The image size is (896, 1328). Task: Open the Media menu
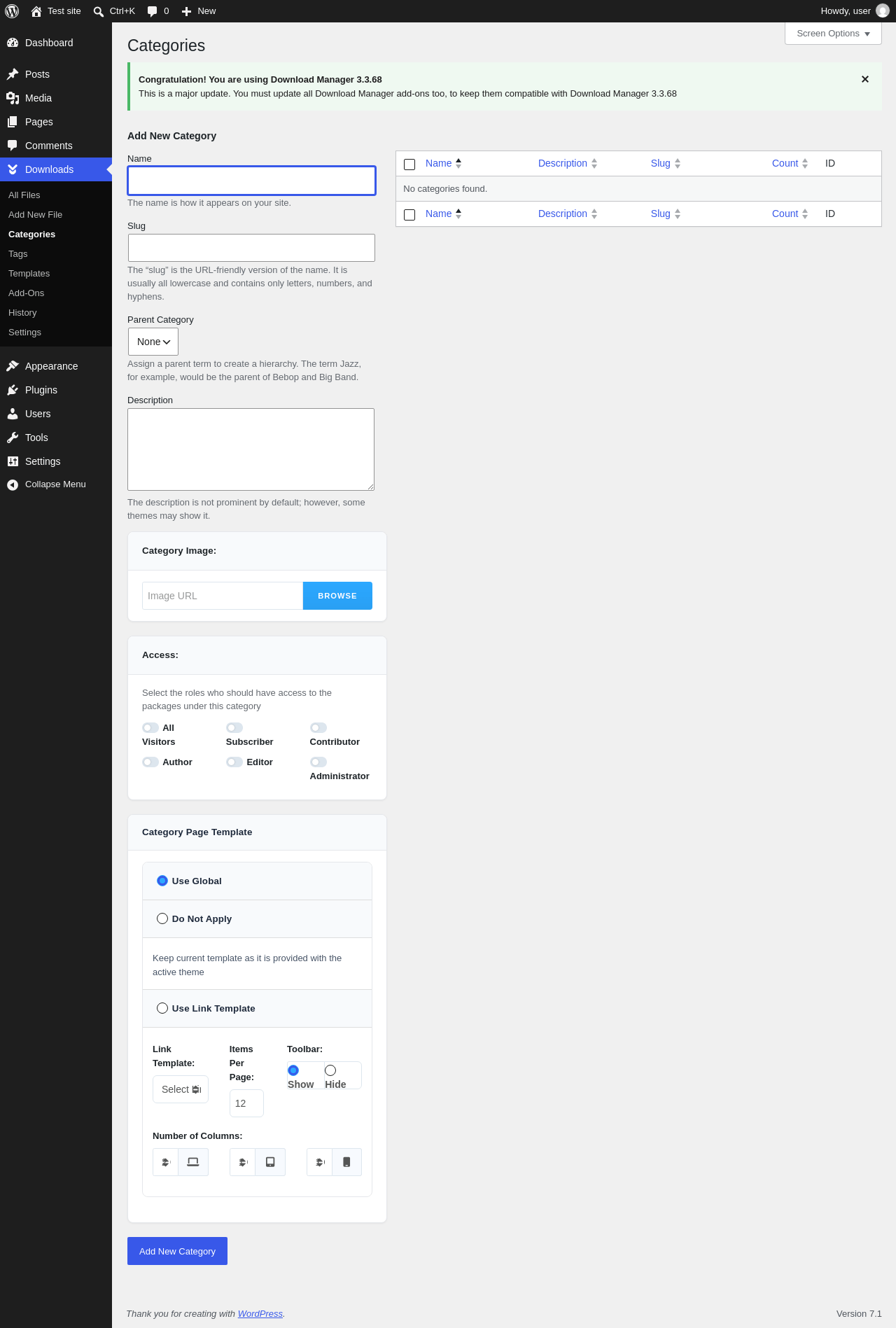click(x=56, y=98)
